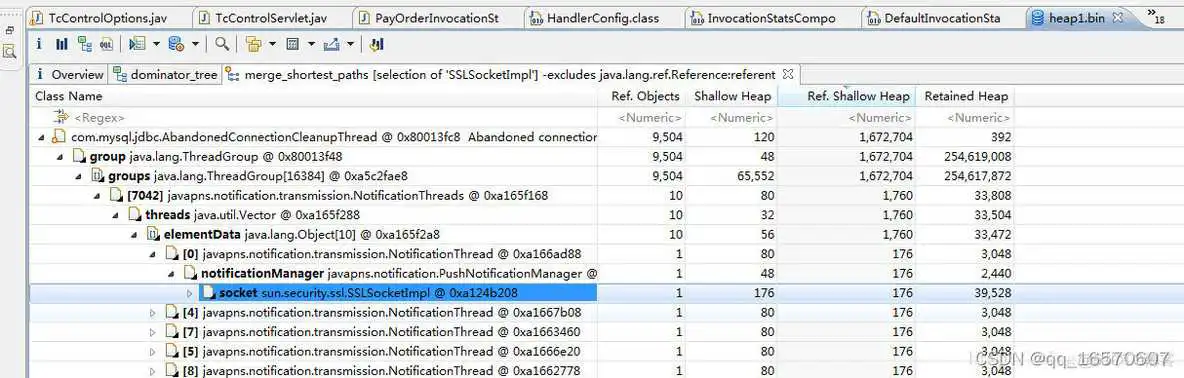Sort by Shallow Heap column header
Screen dimensions: 1184x378
[731, 96]
